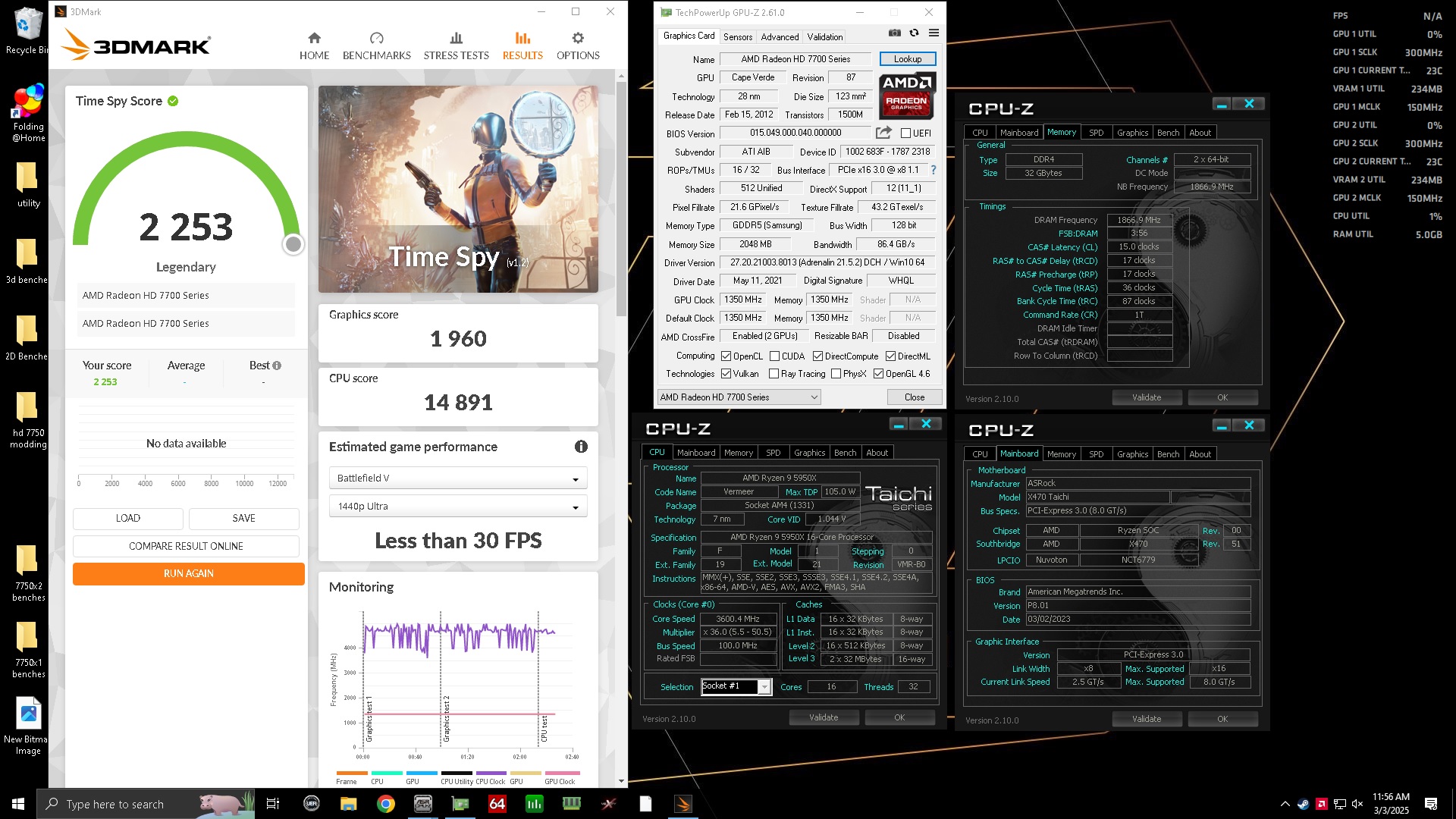Open the 3DMark OPTIONS tab
The height and width of the screenshot is (819, 1456).
click(x=578, y=46)
